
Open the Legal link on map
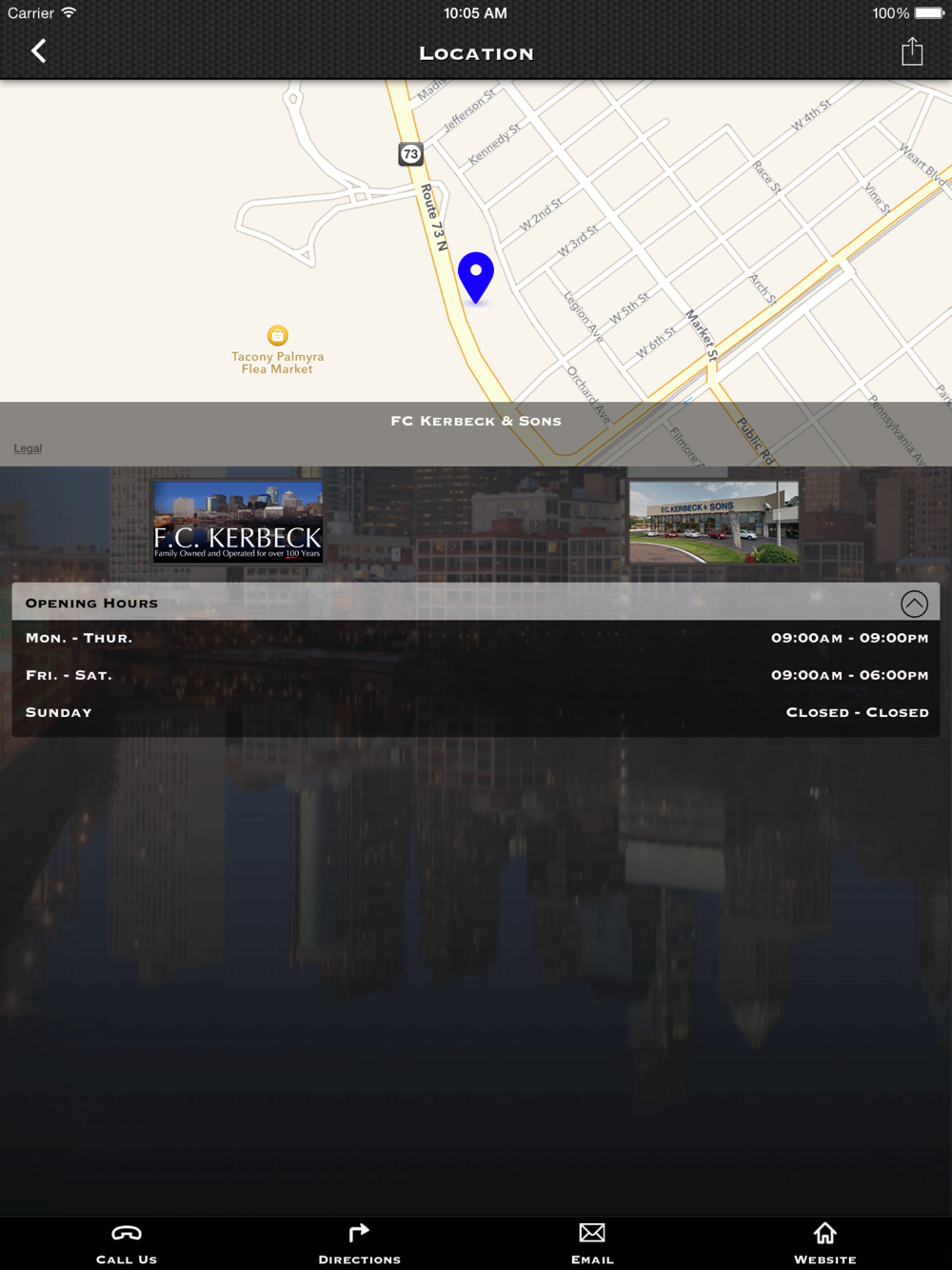point(28,448)
